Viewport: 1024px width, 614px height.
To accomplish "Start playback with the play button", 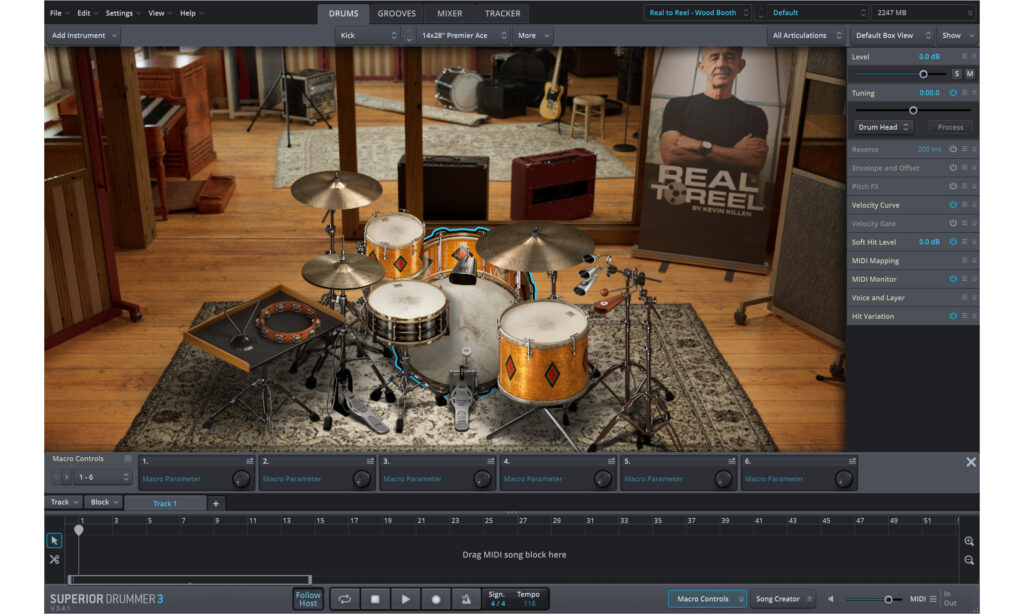I will [x=406, y=598].
